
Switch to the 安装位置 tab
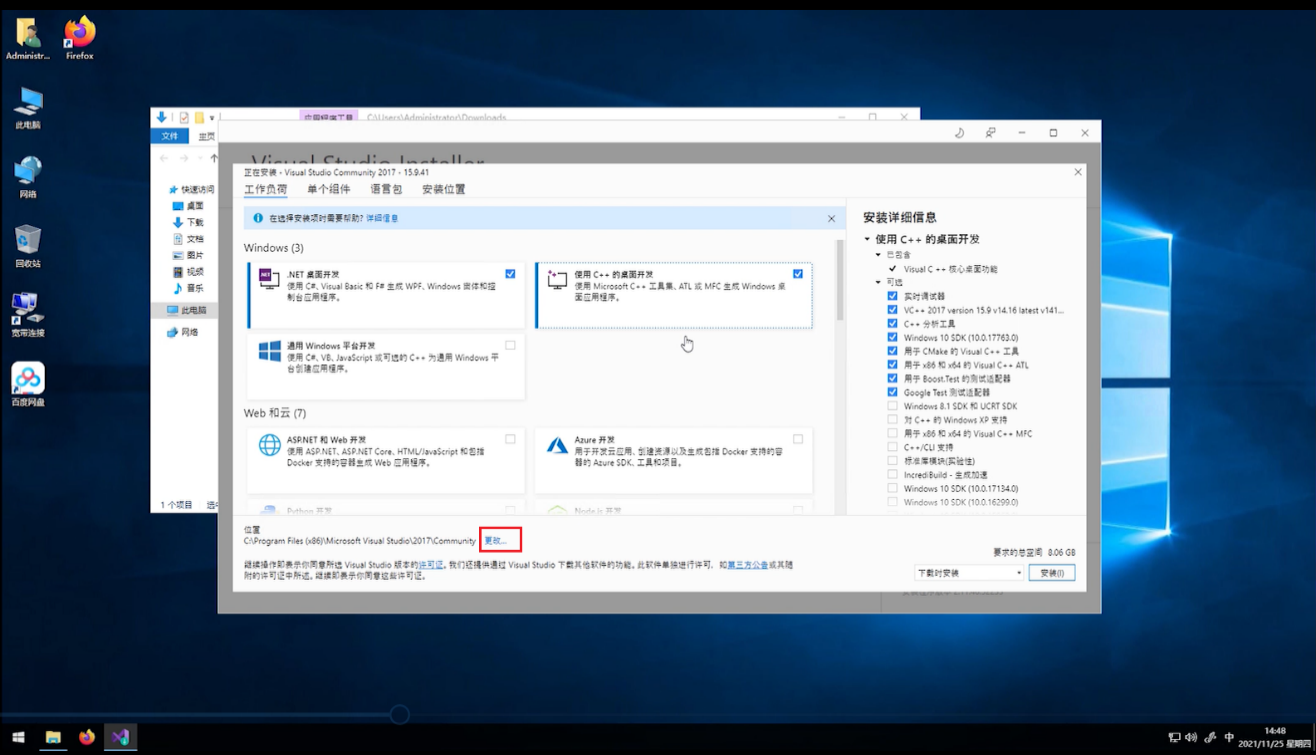pos(443,189)
